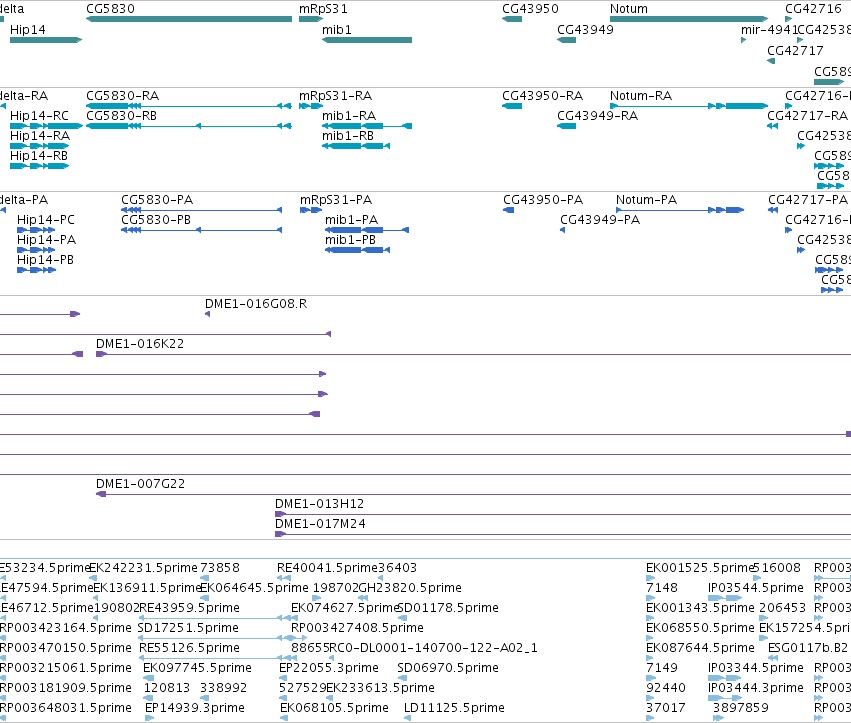Image resolution: width=851 pixels, height=723 pixels.
Task: Select the DME1-016K22 BAC label
Action: tap(140, 344)
